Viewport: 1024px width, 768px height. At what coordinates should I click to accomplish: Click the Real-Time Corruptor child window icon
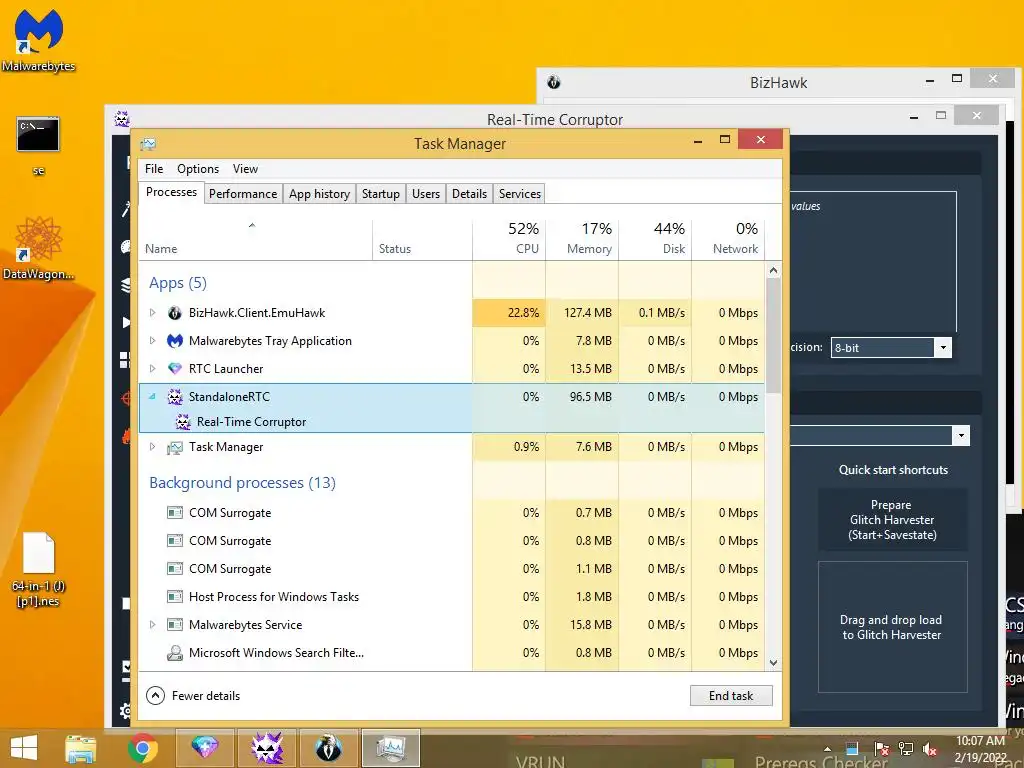coord(183,422)
